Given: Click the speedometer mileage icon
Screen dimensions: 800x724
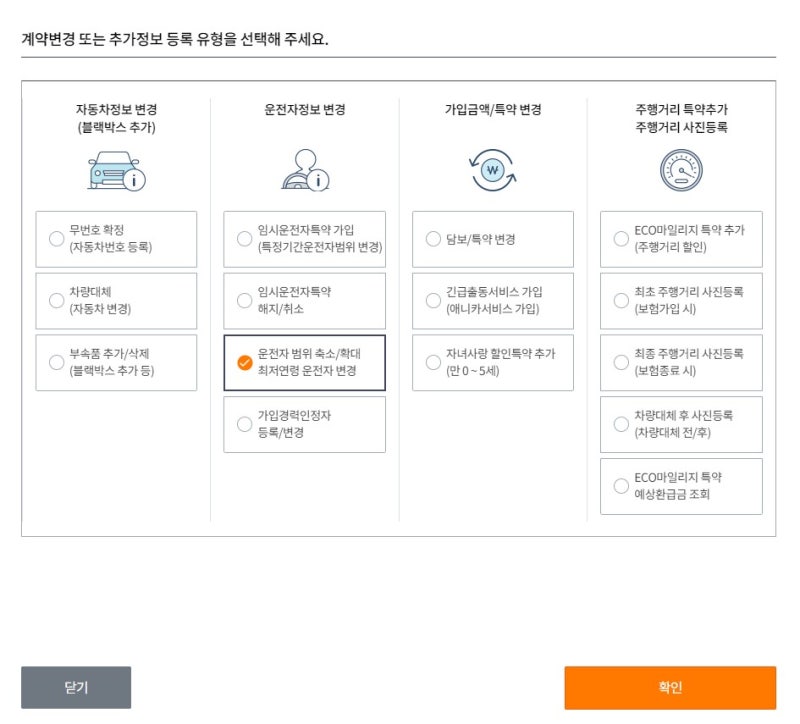Looking at the screenshot, I should click(x=681, y=170).
